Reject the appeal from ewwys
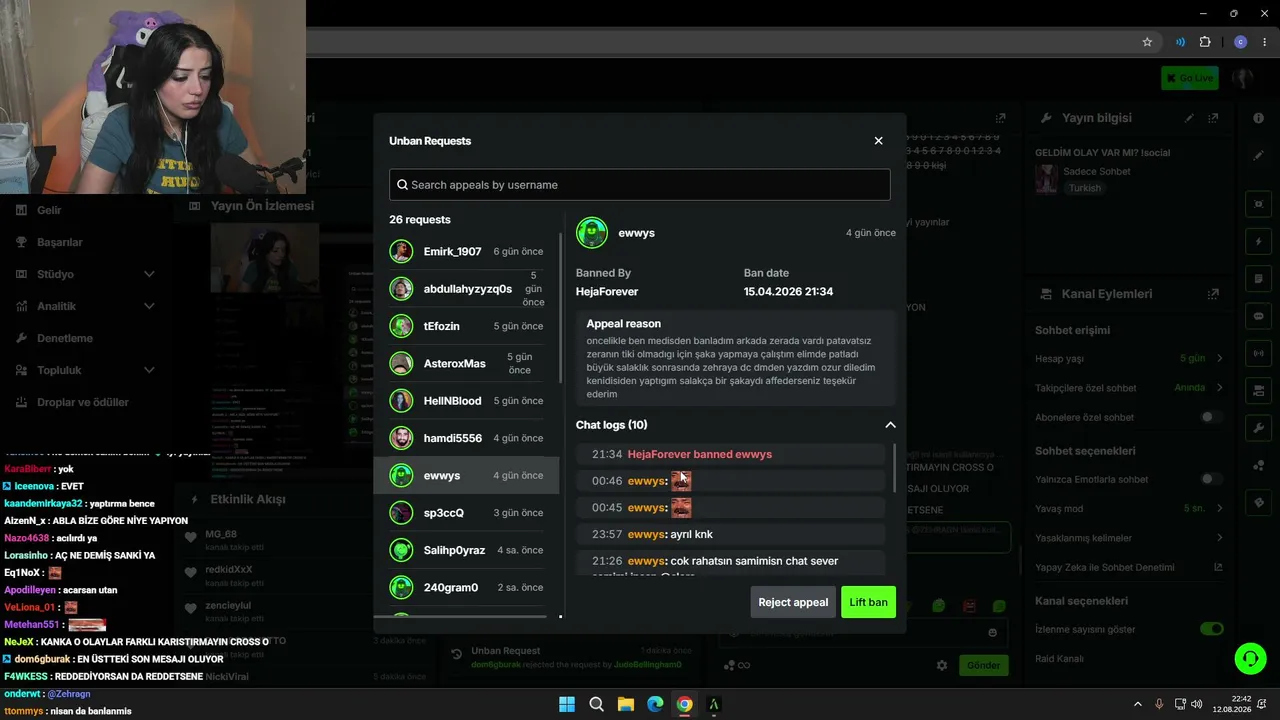1280x720 pixels. pyautogui.click(x=793, y=602)
